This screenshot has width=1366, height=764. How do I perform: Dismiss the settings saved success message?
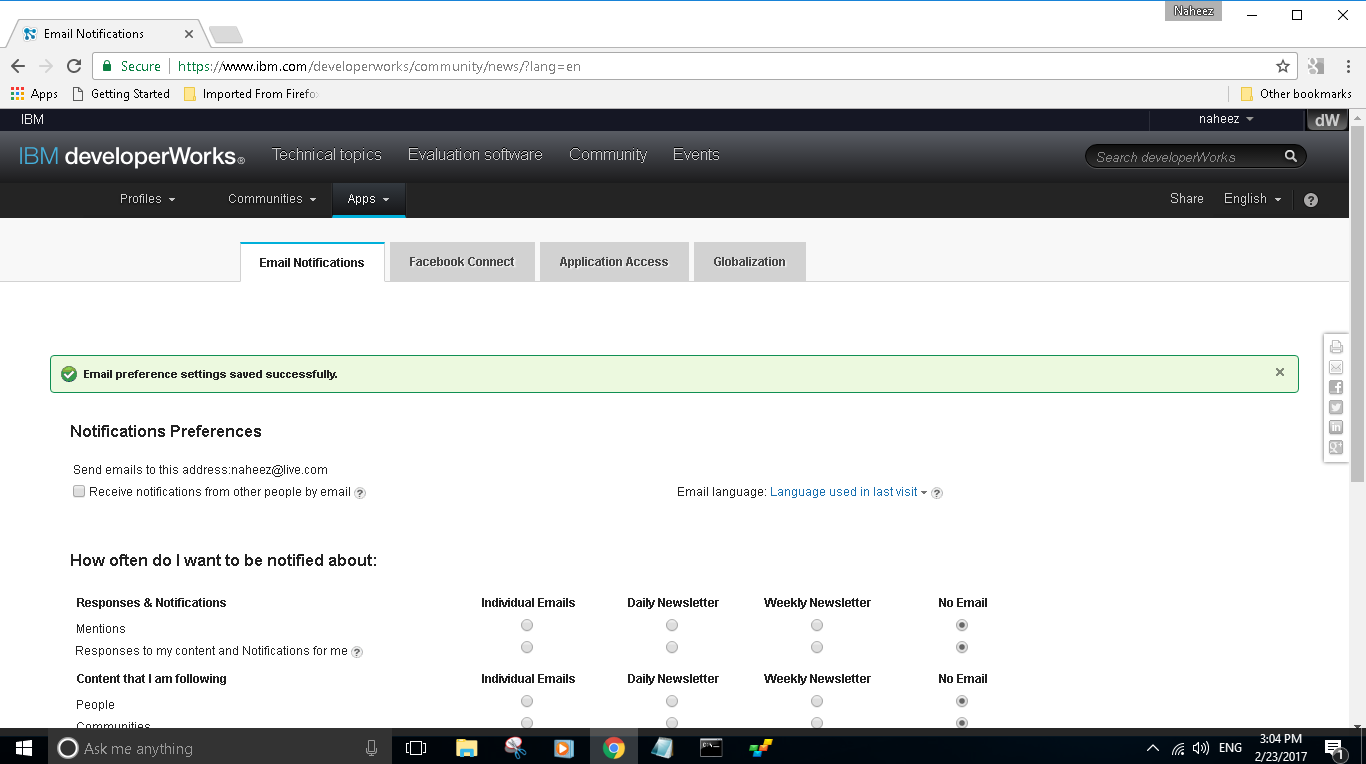[1280, 372]
